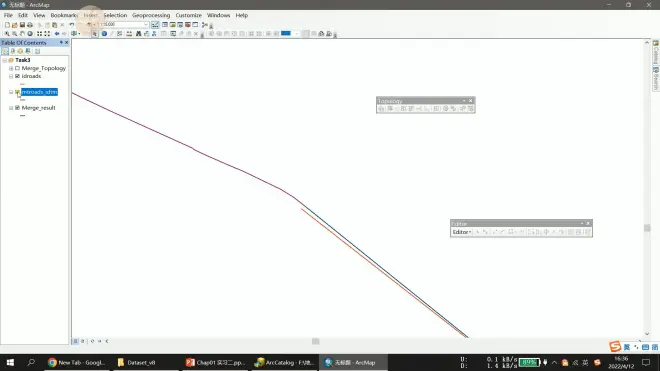Viewport: 660px width, 371px height.
Task: Open Table Of Contents Options icon
Action: pos(37,51)
